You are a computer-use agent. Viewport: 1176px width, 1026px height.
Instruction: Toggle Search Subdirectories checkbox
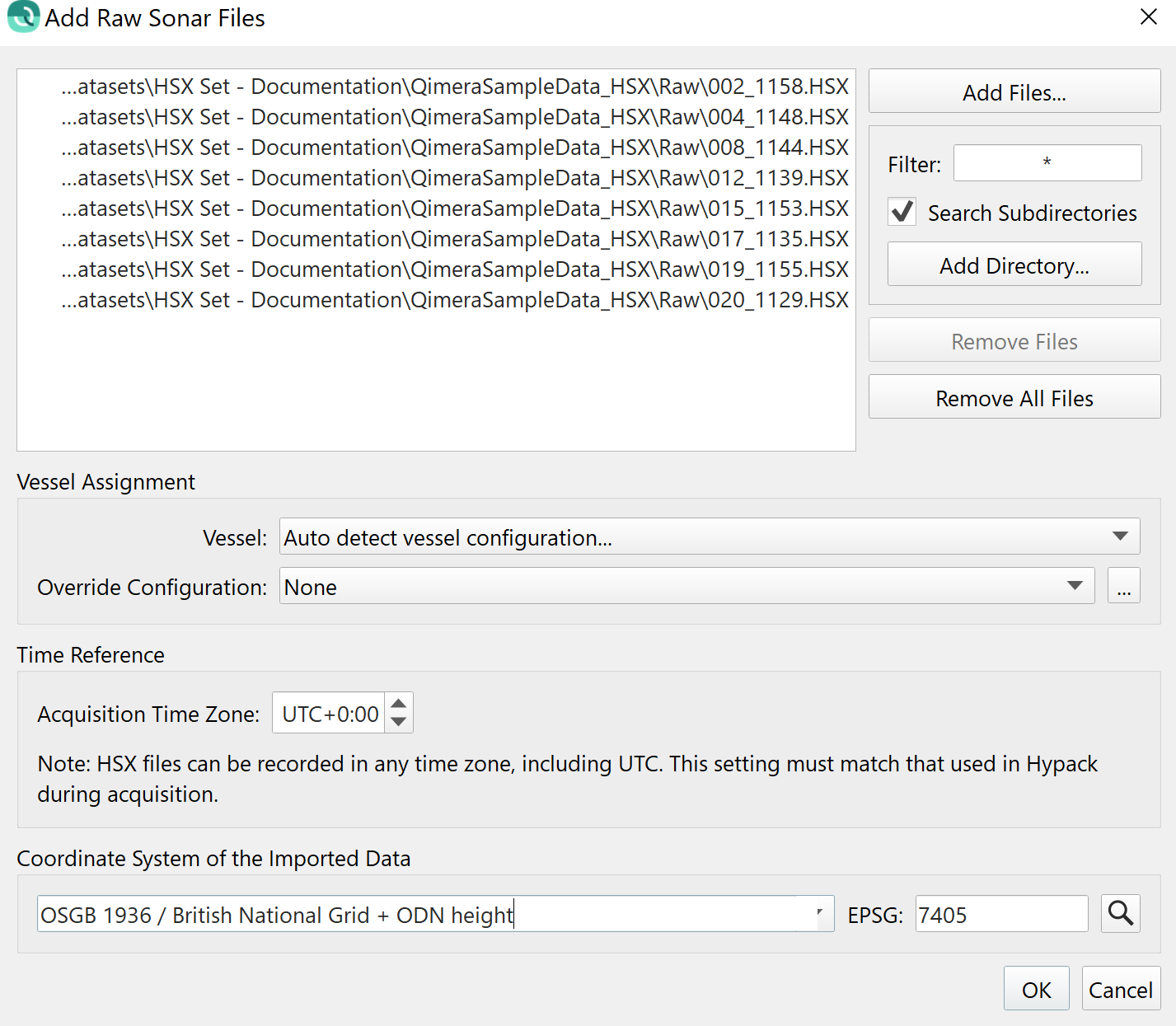coord(902,212)
